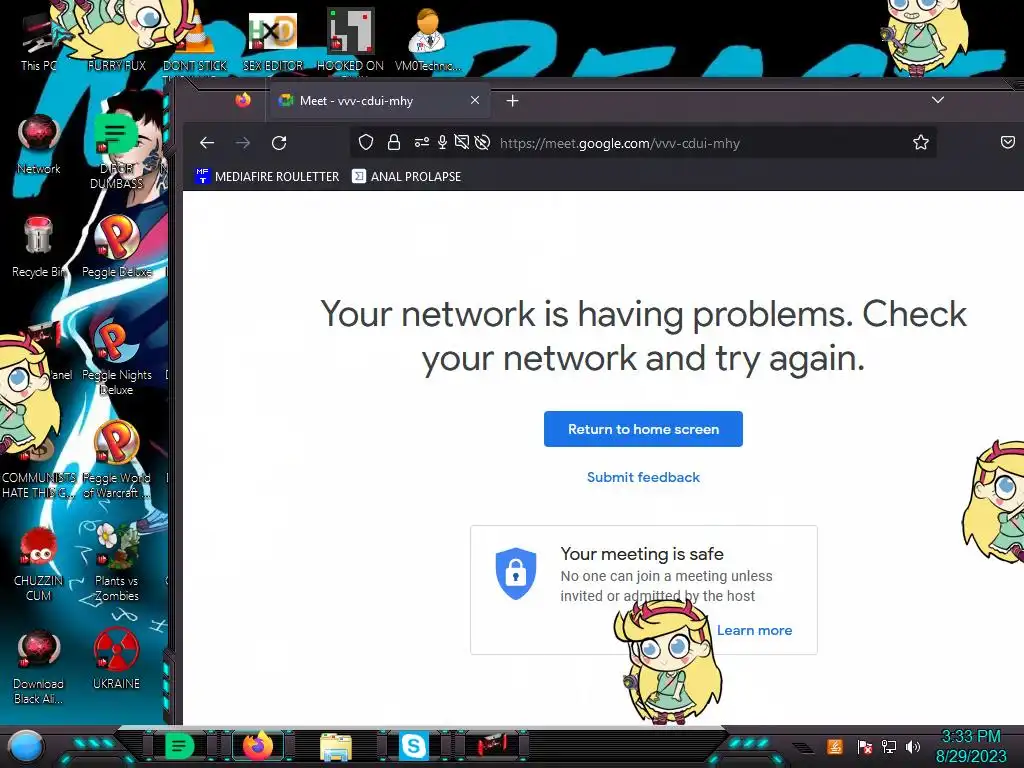Open the tracking protection shield icon
This screenshot has height=768, width=1024.
pyautogui.click(x=366, y=142)
